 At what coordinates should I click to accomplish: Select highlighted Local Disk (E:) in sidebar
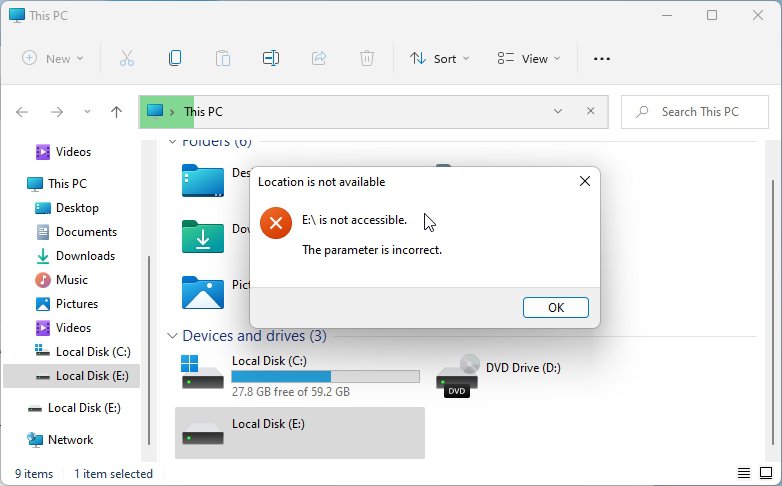pos(71,376)
